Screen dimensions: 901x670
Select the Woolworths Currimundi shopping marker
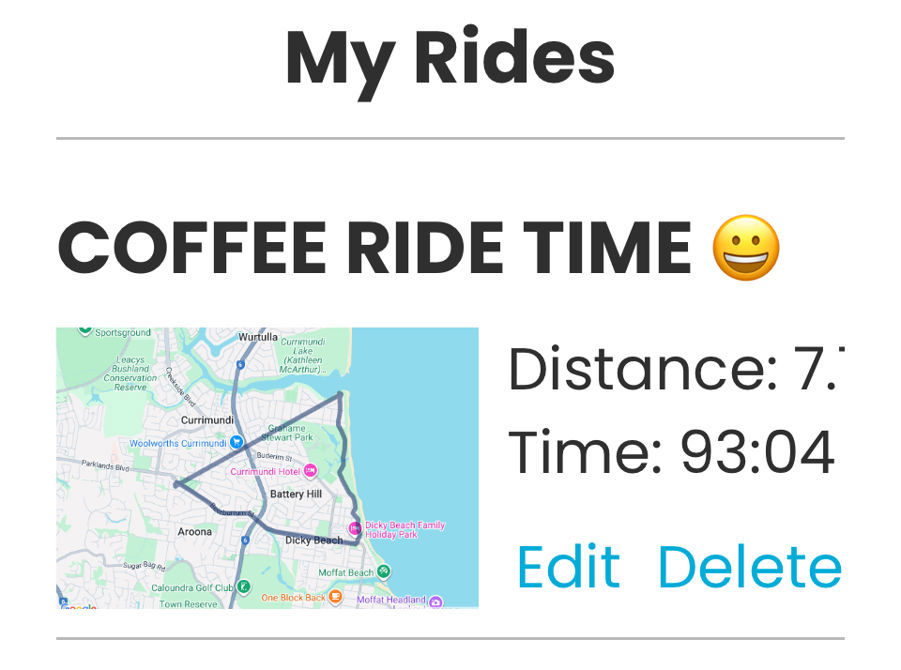235,441
